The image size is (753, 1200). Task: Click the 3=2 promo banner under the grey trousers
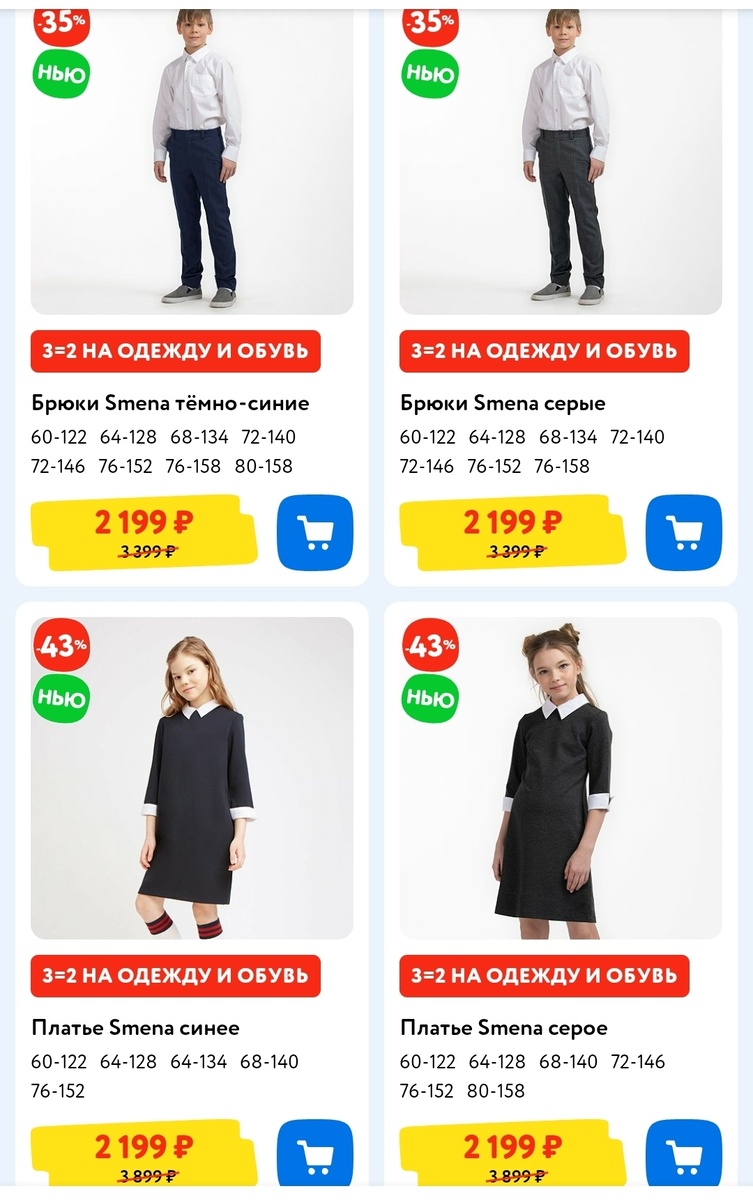point(545,351)
